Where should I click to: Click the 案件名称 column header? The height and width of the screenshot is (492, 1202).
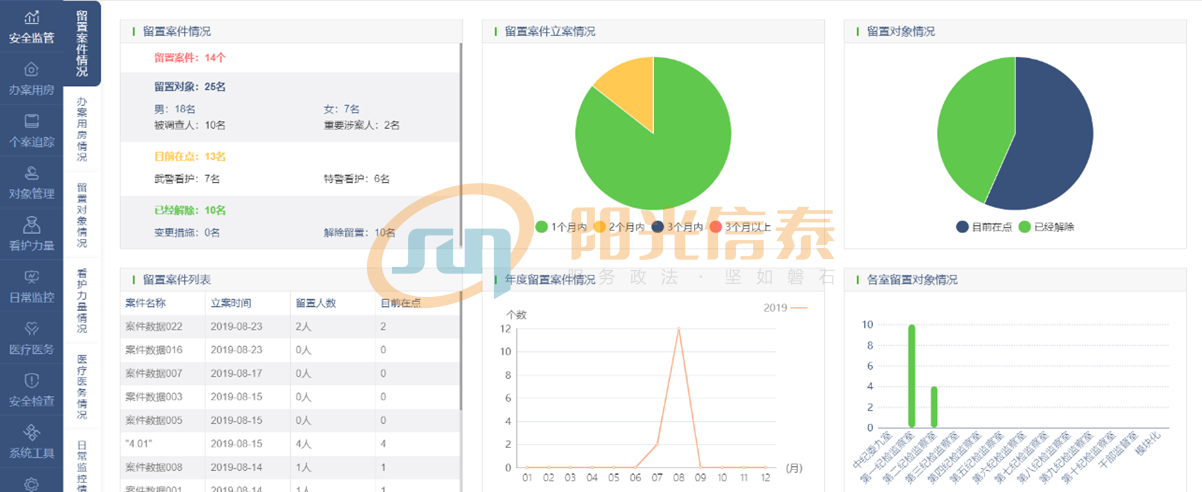click(x=145, y=303)
